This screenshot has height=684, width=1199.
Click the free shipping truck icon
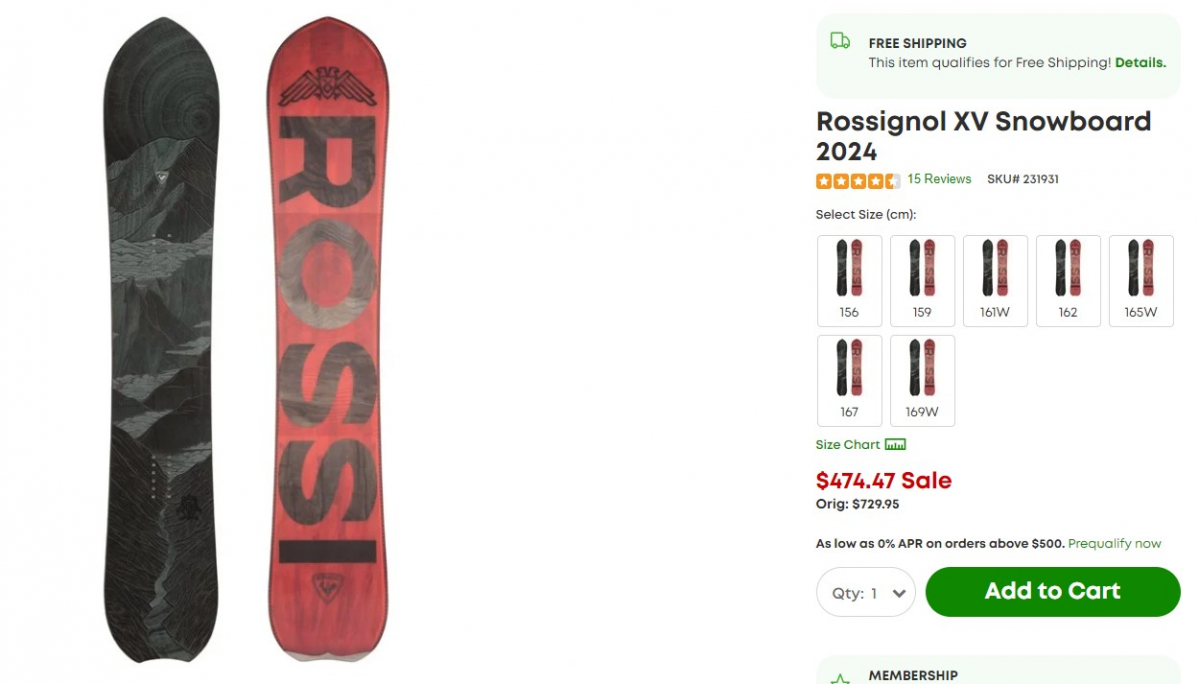tap(840, 41)
